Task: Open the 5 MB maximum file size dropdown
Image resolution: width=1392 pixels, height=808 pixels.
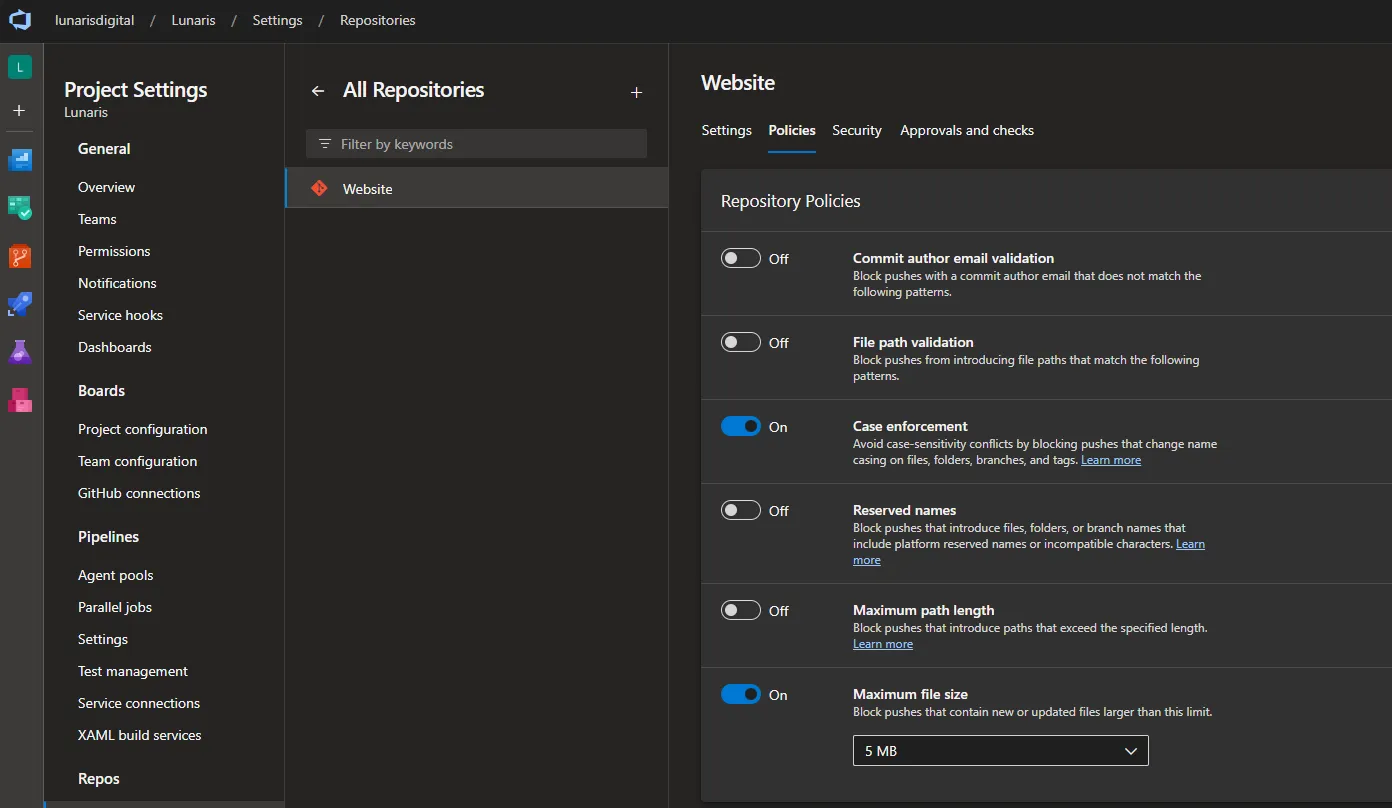Action: coord(1000,750)
